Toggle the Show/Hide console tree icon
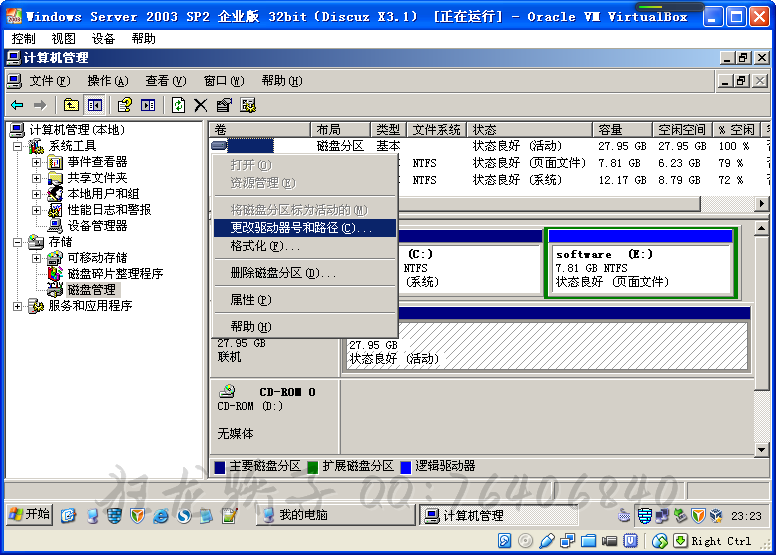Viewport: 776px width, 555px height. (95, 105)
